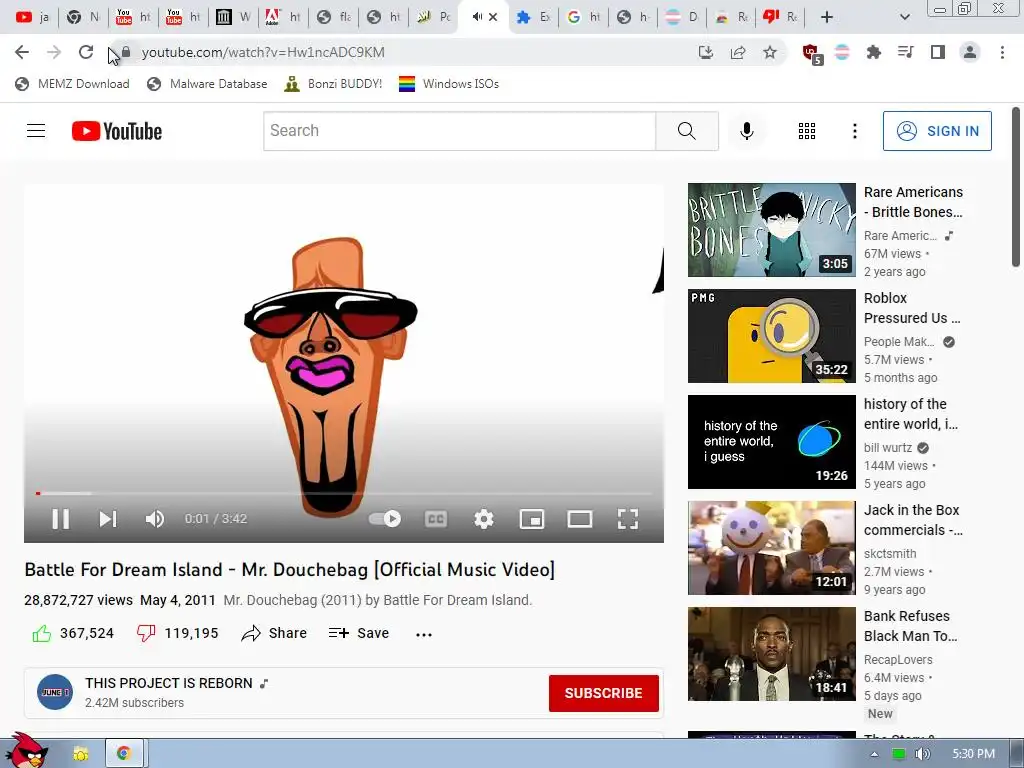Switch to first YouTube tab
The height and width of the screenshot is (768, 1024).
(x=32, y=17)
